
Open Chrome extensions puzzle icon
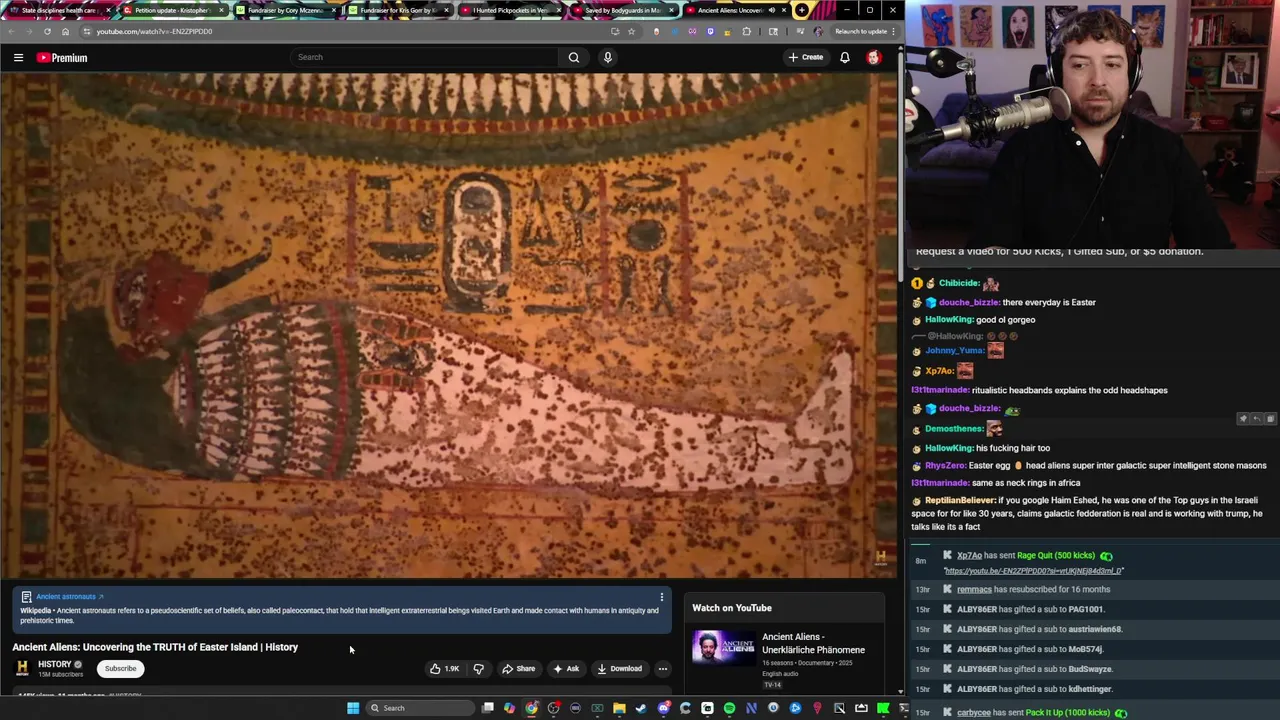pyautogui.click(x=746, y=31)
